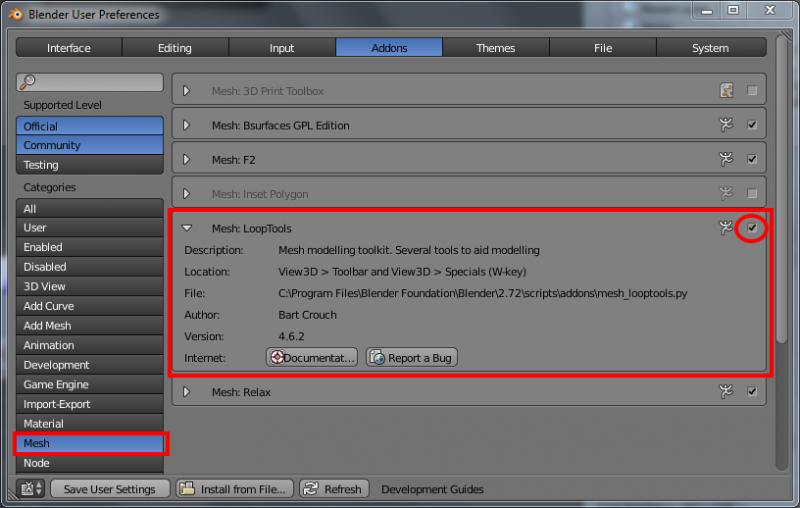The width and height of the screenshot is (800, 508).
Task: Expand the Mesh: Relax addon details
Action: 187,392
